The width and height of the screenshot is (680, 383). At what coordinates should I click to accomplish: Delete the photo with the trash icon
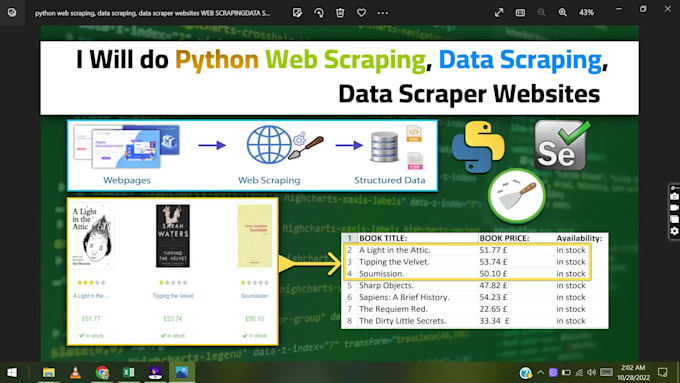tap(340, 13)
